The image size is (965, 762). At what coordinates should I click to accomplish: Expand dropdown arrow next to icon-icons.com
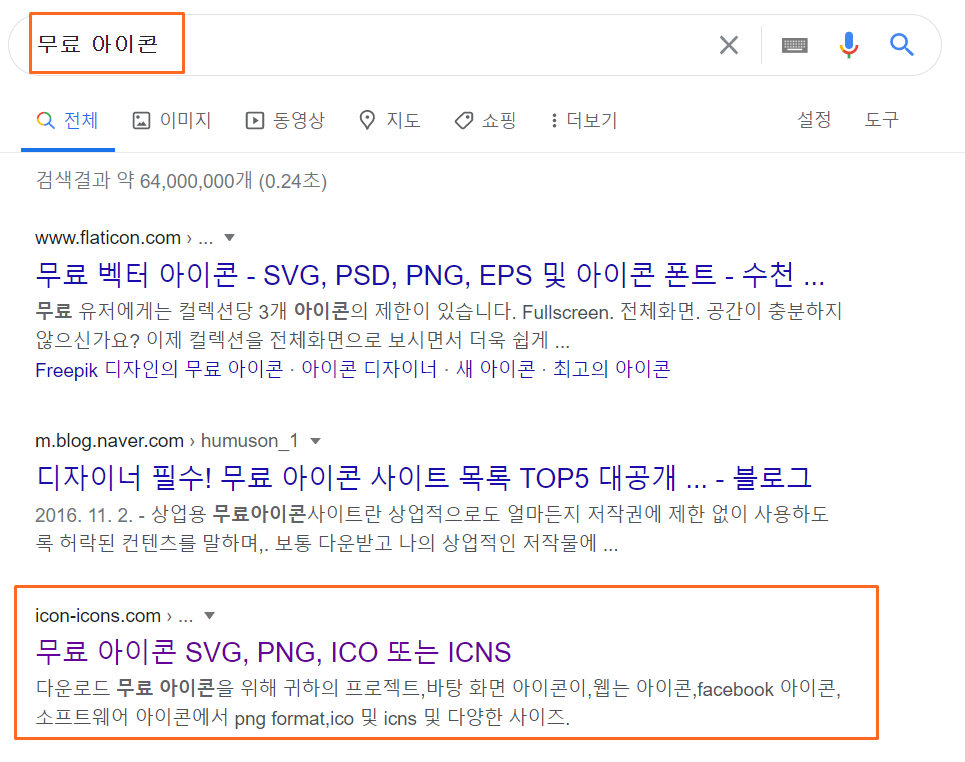pyautogui.click(x=209, y=616)
